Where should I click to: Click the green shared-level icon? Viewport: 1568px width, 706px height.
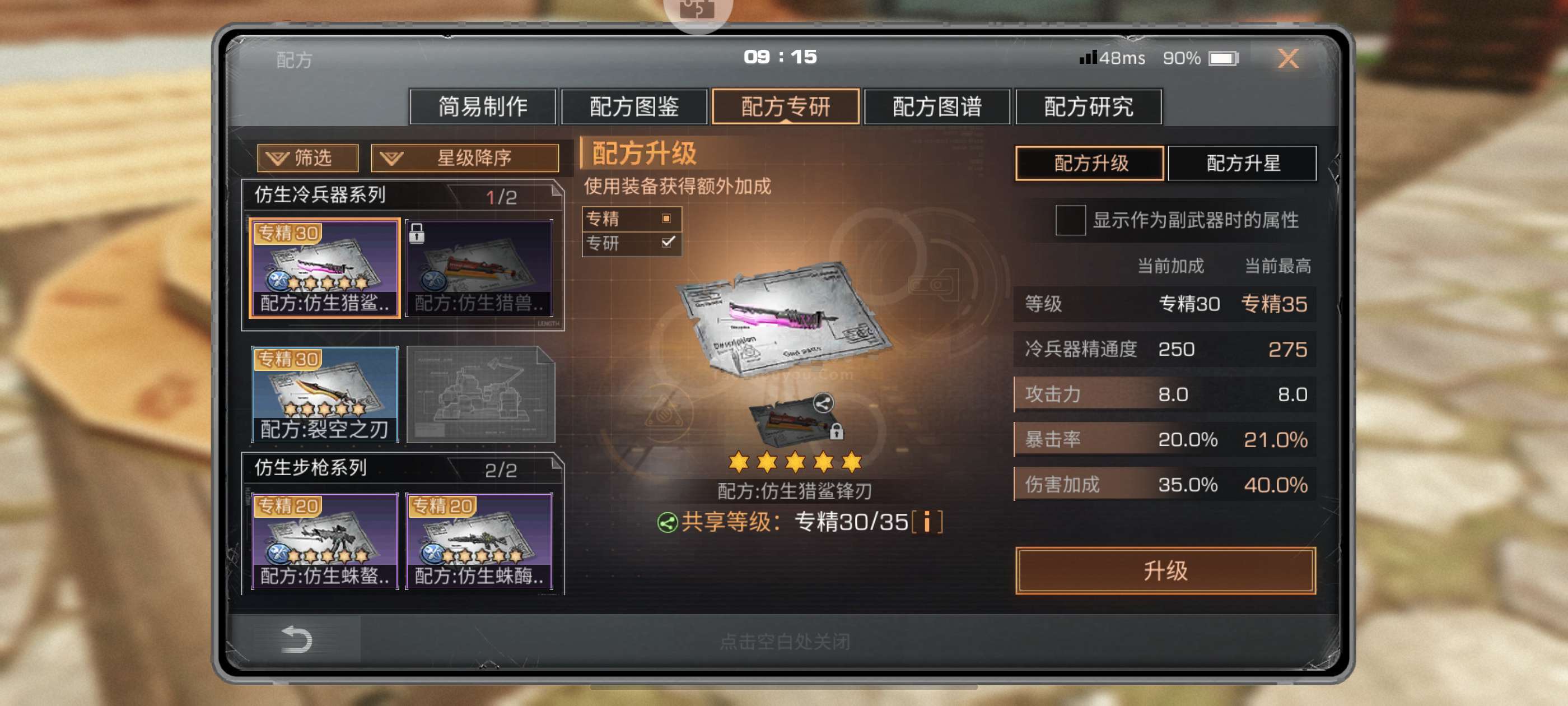[667, 522]
